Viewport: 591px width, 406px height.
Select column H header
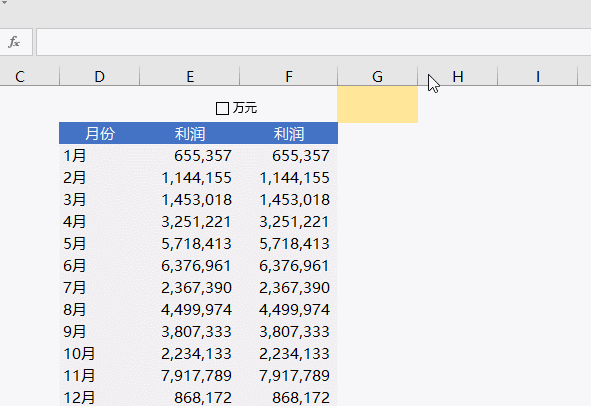(x=458, y=77)
